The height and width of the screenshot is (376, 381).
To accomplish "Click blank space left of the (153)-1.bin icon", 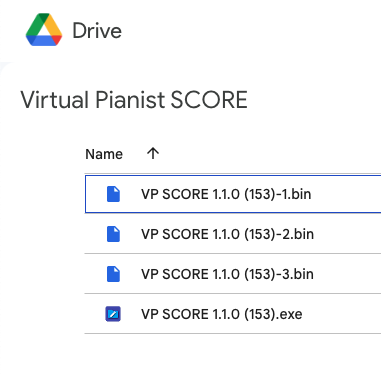I will click(x=95, y=194).
